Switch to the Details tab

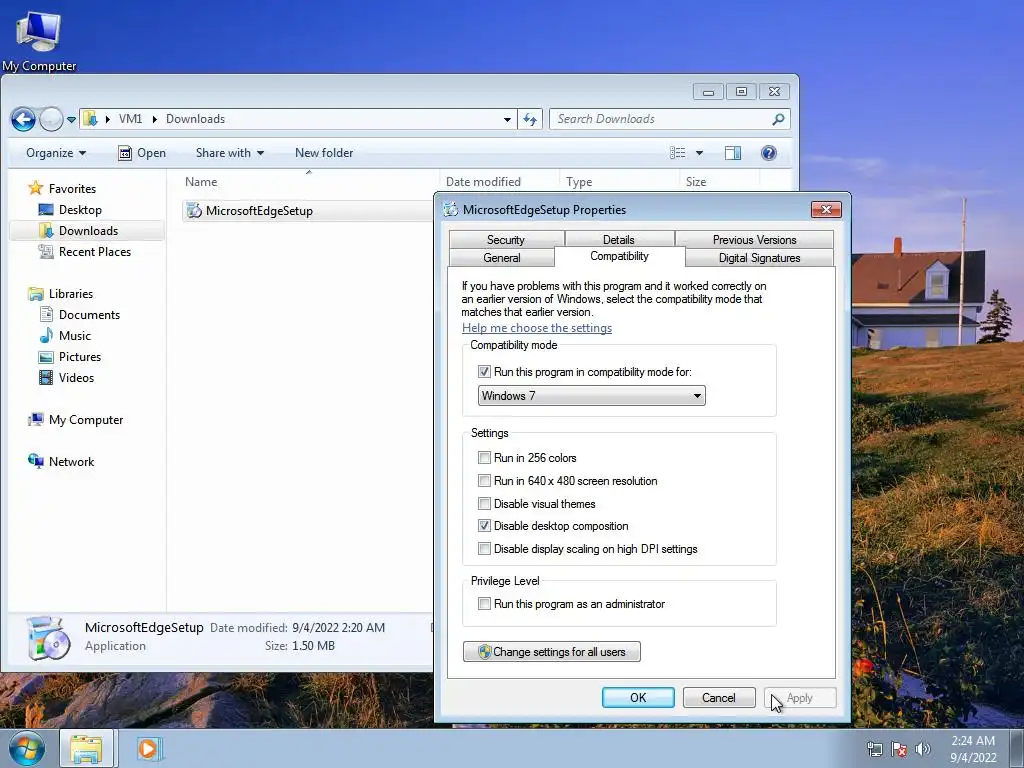click(x=619, y=240)
